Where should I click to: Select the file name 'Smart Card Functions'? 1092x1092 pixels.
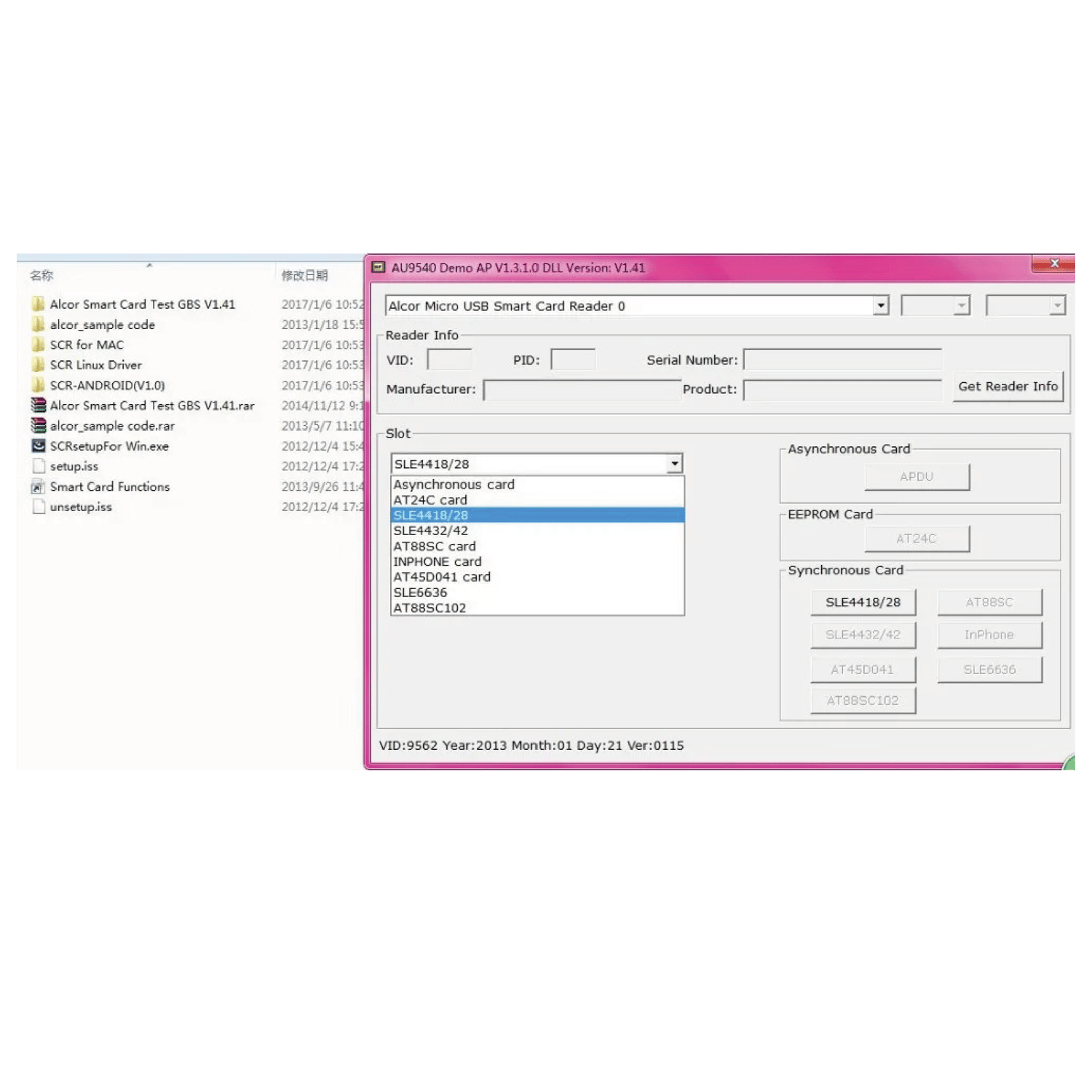110,486
